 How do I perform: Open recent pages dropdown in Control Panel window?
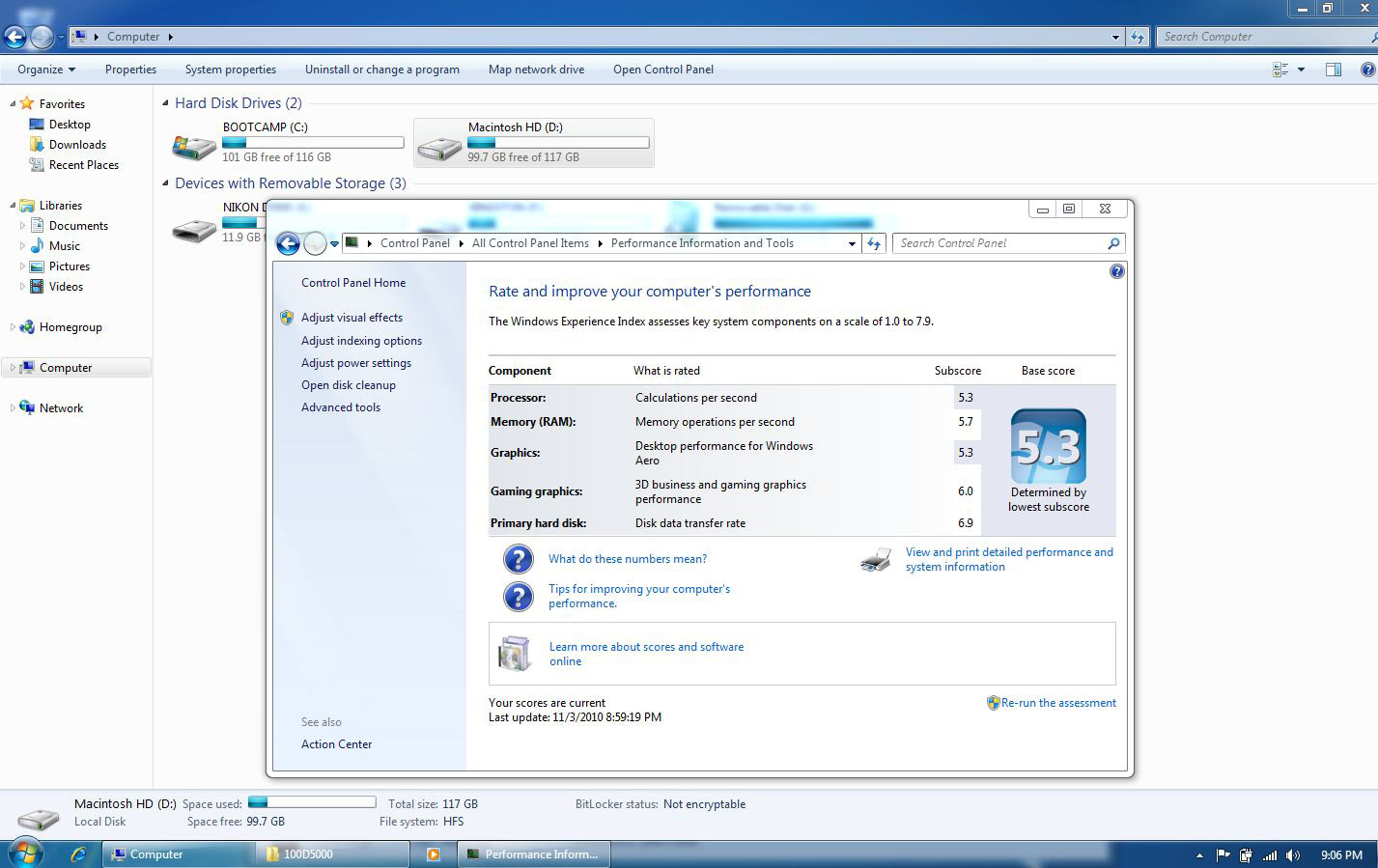point(334,243)
